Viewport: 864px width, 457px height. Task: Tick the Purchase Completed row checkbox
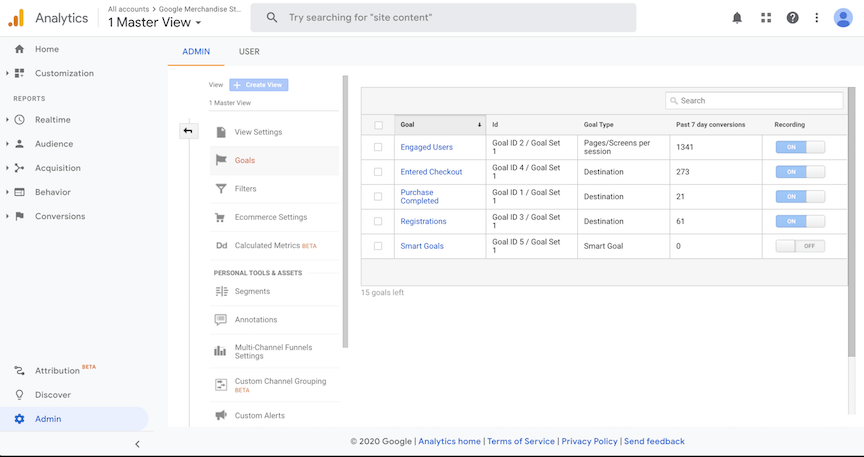point(378,196)
